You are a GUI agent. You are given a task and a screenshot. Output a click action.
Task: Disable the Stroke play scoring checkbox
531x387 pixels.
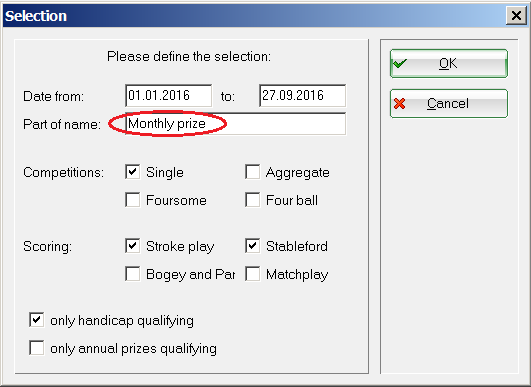click(x=132, y=246)
